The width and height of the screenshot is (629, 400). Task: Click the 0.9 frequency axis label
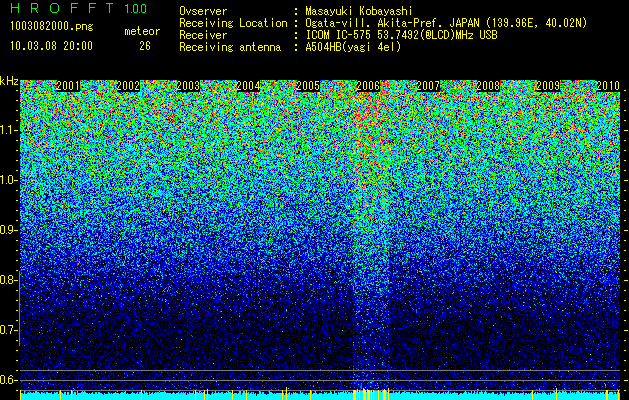[8, 230]
